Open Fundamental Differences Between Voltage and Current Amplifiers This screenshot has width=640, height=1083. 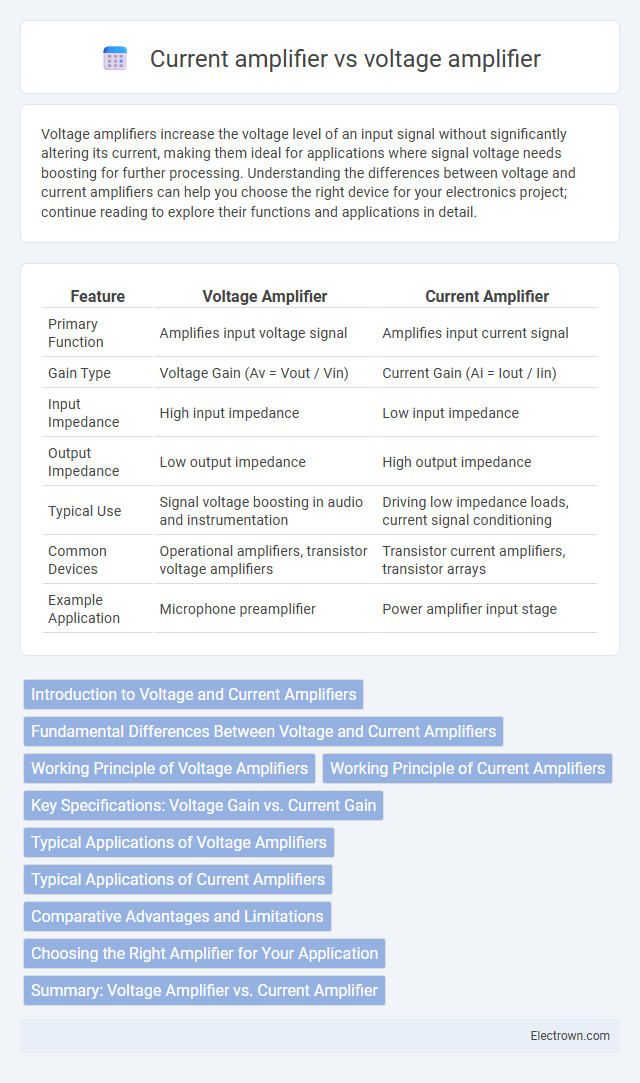pyautogui.click(x=264, y=731)
